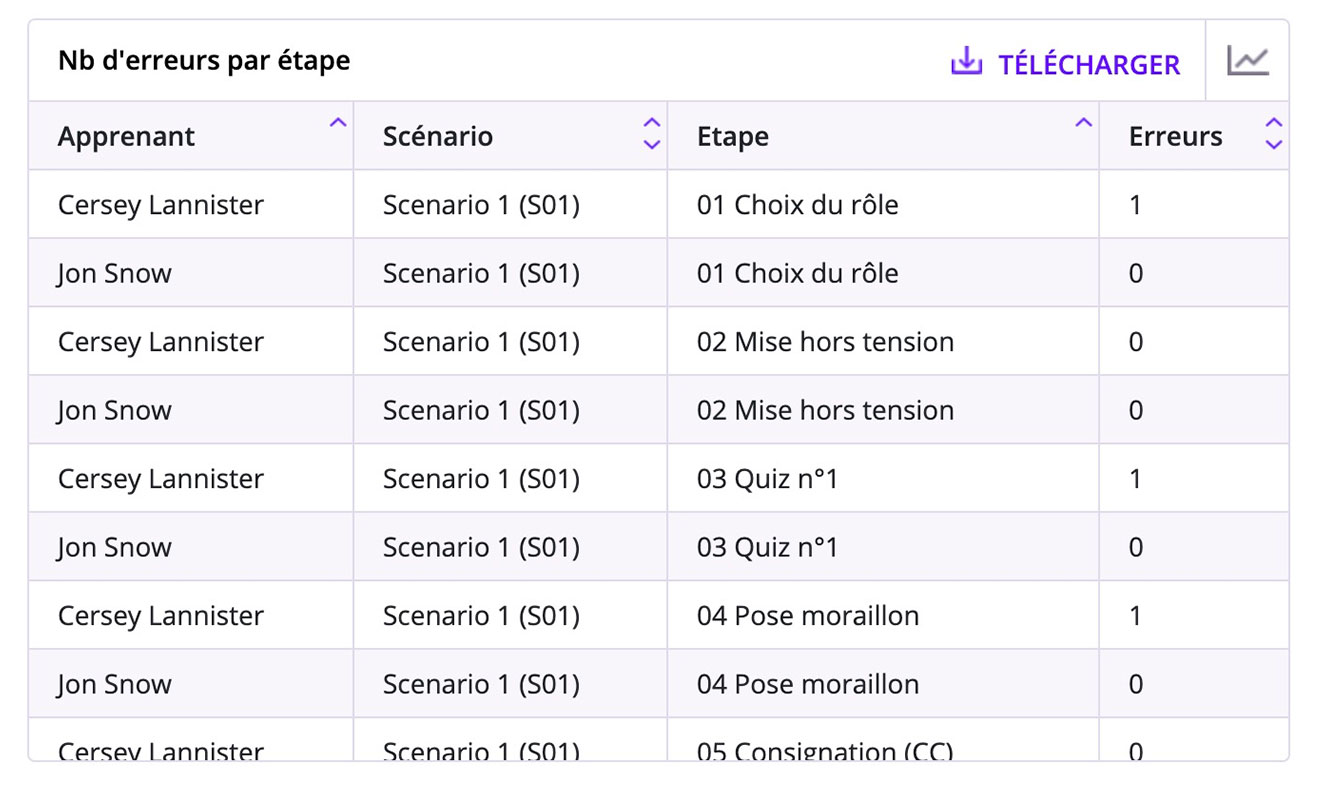Viewport: 1318px width, 792px height.
Task: Click the Etape column sort arrow
Action: 1083,123
